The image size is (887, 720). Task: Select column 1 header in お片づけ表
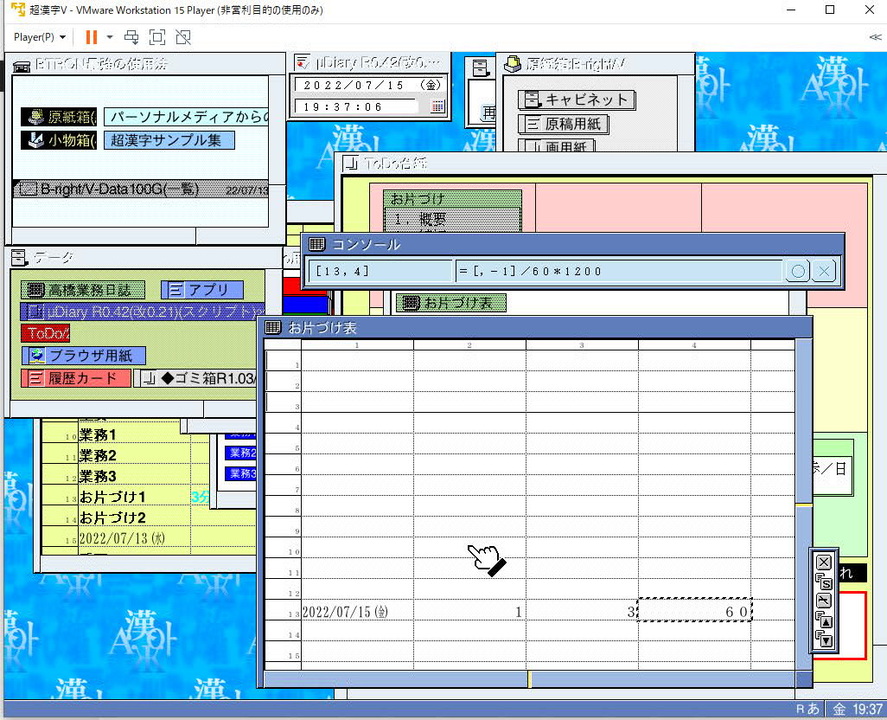click(x=358, y=345)
